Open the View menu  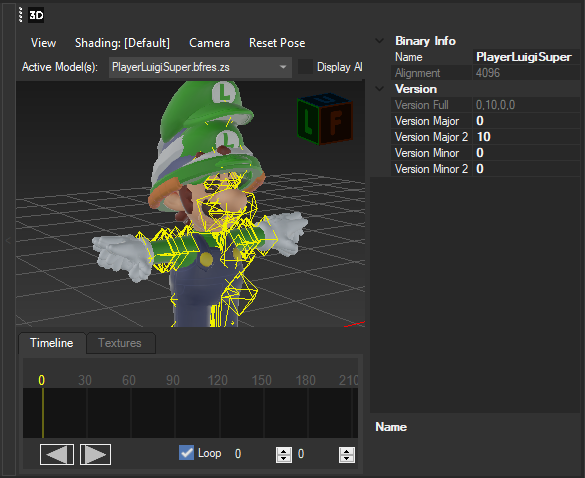pyautogui.click(x=43, y=43)
